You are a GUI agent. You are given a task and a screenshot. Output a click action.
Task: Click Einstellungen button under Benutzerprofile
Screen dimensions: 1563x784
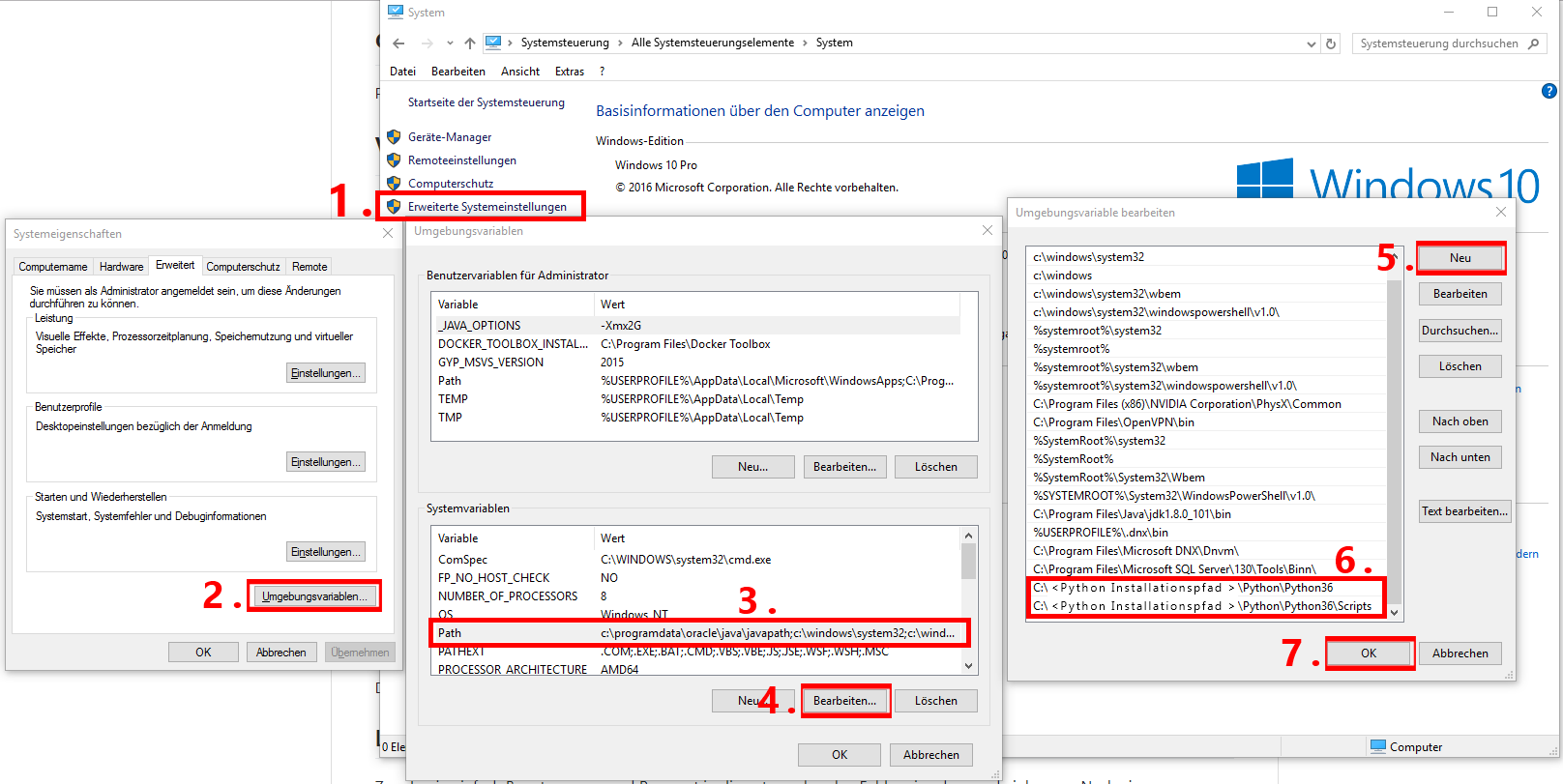coord(326,462)
